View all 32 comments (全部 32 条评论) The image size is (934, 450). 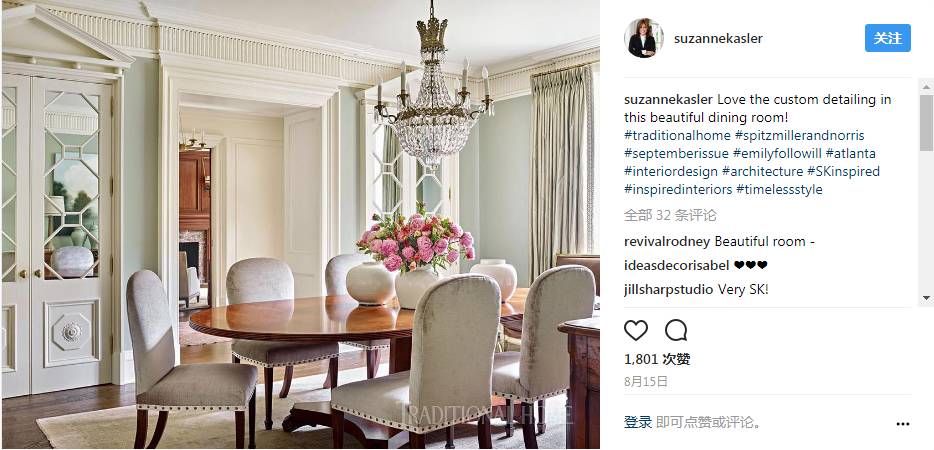(670, 215)
